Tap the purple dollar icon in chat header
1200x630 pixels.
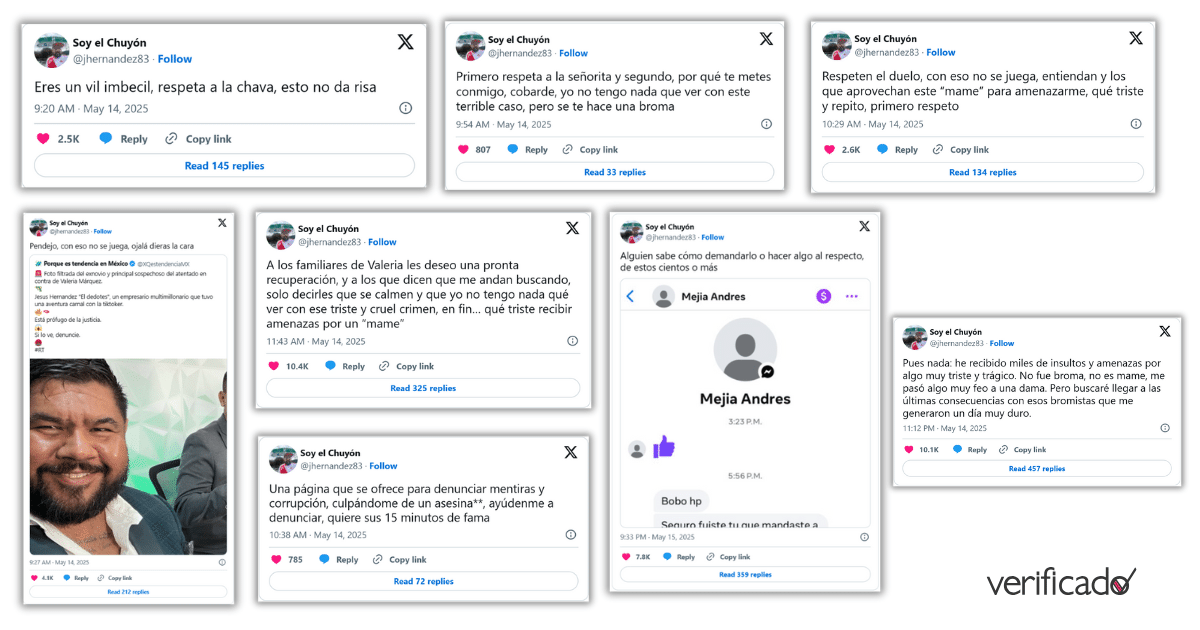click(825, 296)
